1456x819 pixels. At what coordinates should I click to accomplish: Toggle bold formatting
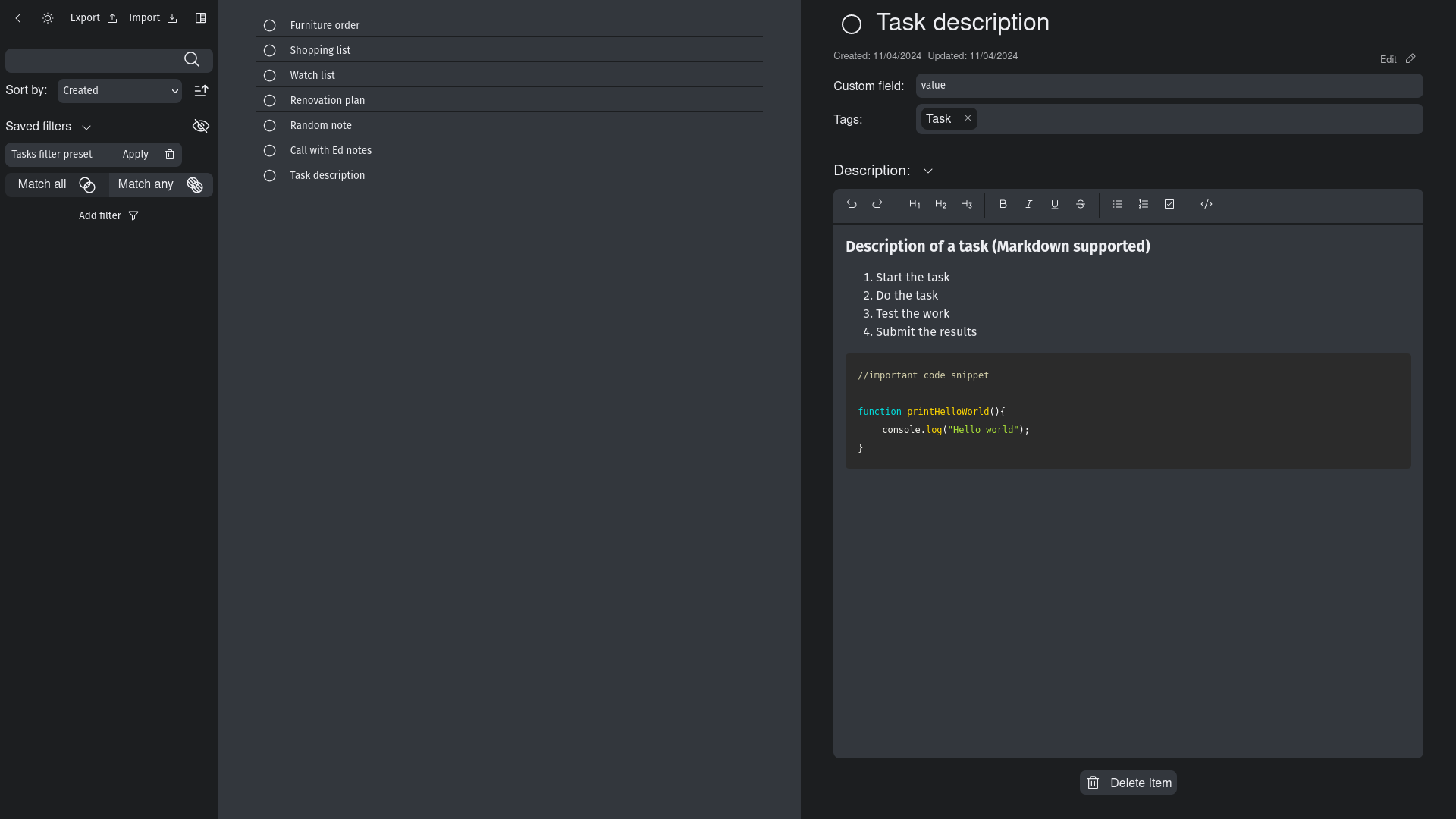pos(1003,205)
